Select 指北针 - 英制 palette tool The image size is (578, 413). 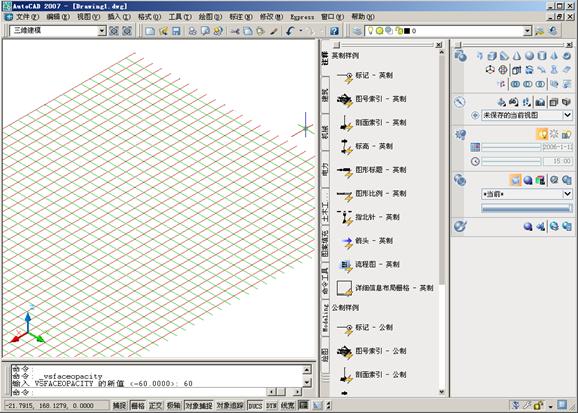click(368, 217)
